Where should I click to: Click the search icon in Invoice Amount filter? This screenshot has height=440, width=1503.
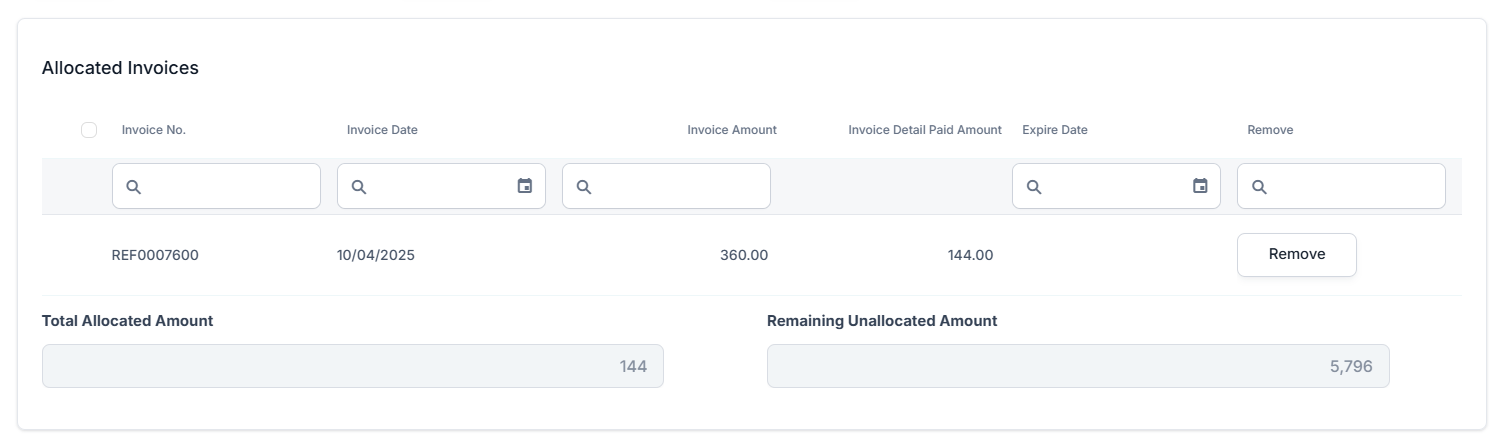pyautogui.click(x=584, y=187)
